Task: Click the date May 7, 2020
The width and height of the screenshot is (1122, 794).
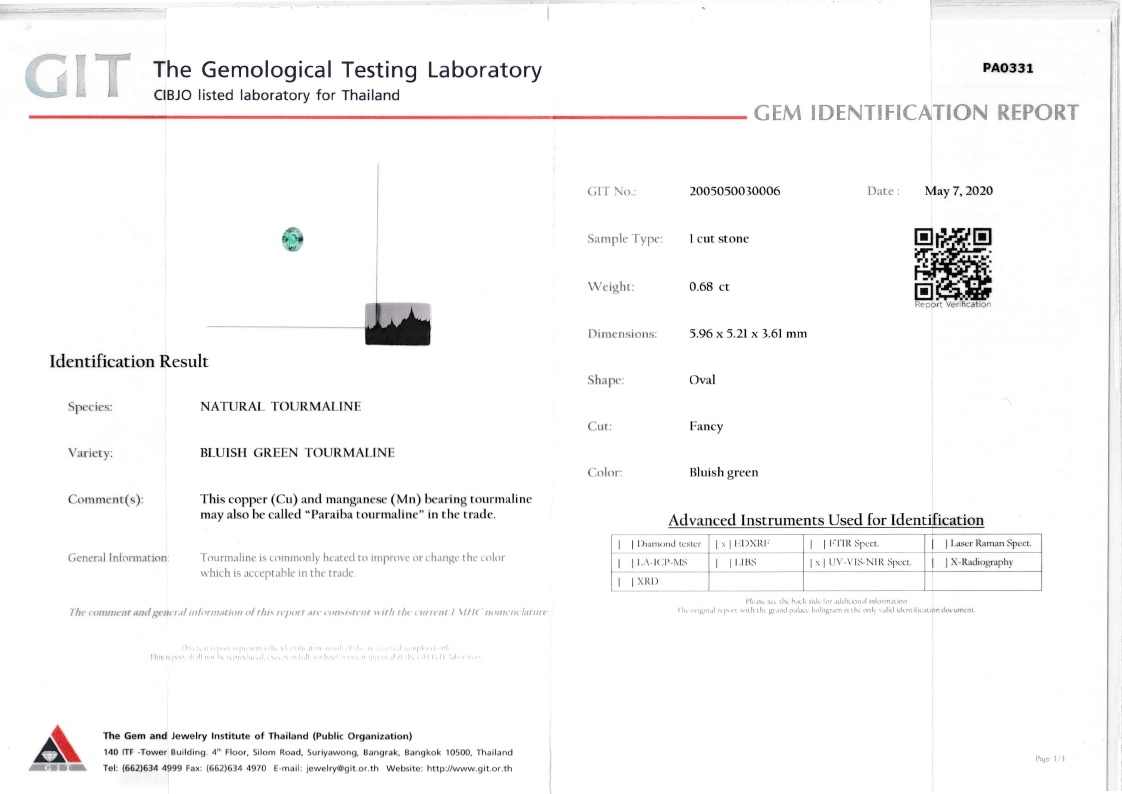Action: coord(958,191)
